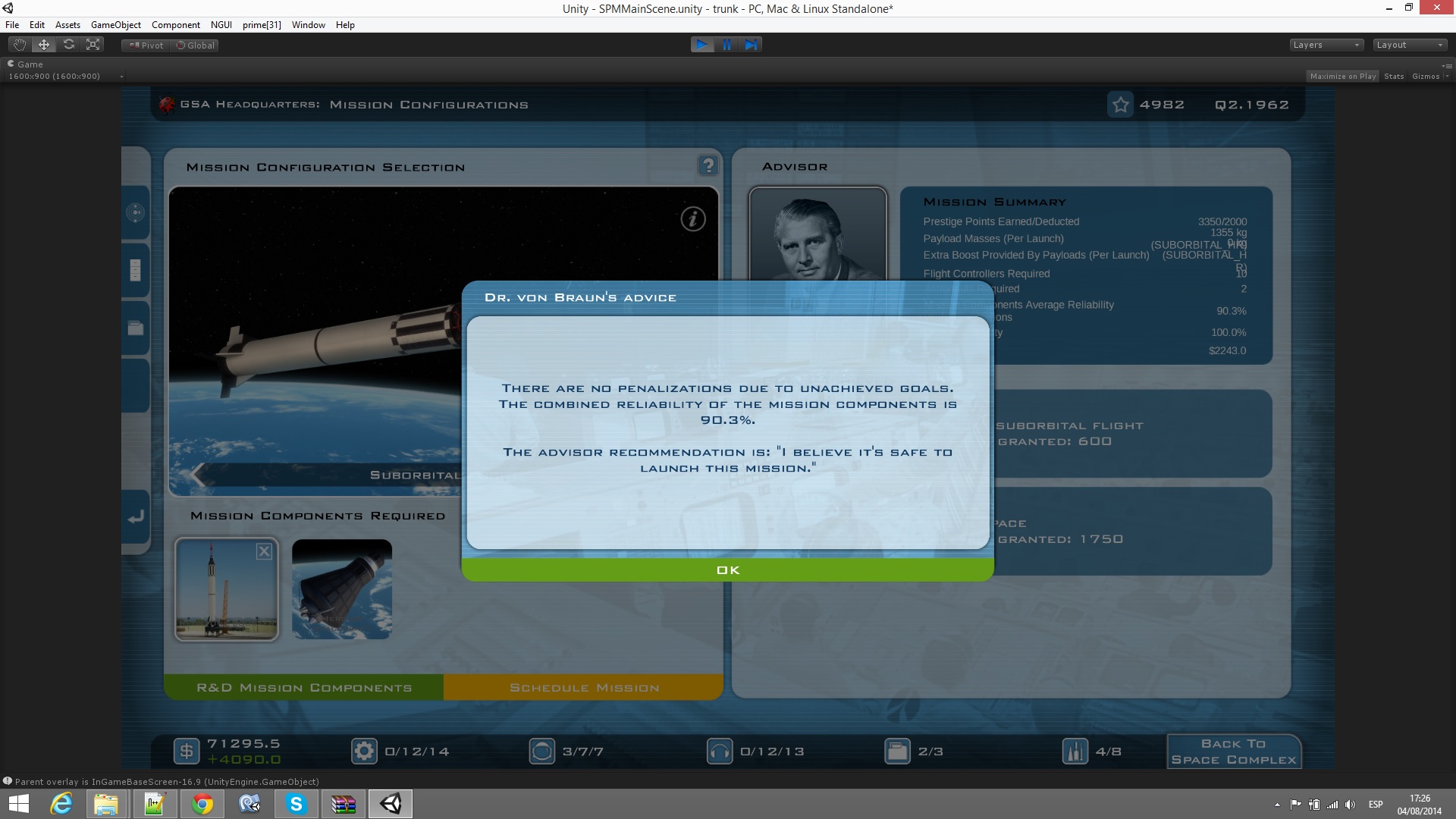The width and height of the screenshot is (1456, 819).
Task: Click the return arrow sidebar icon
Action: click(136, 517)
